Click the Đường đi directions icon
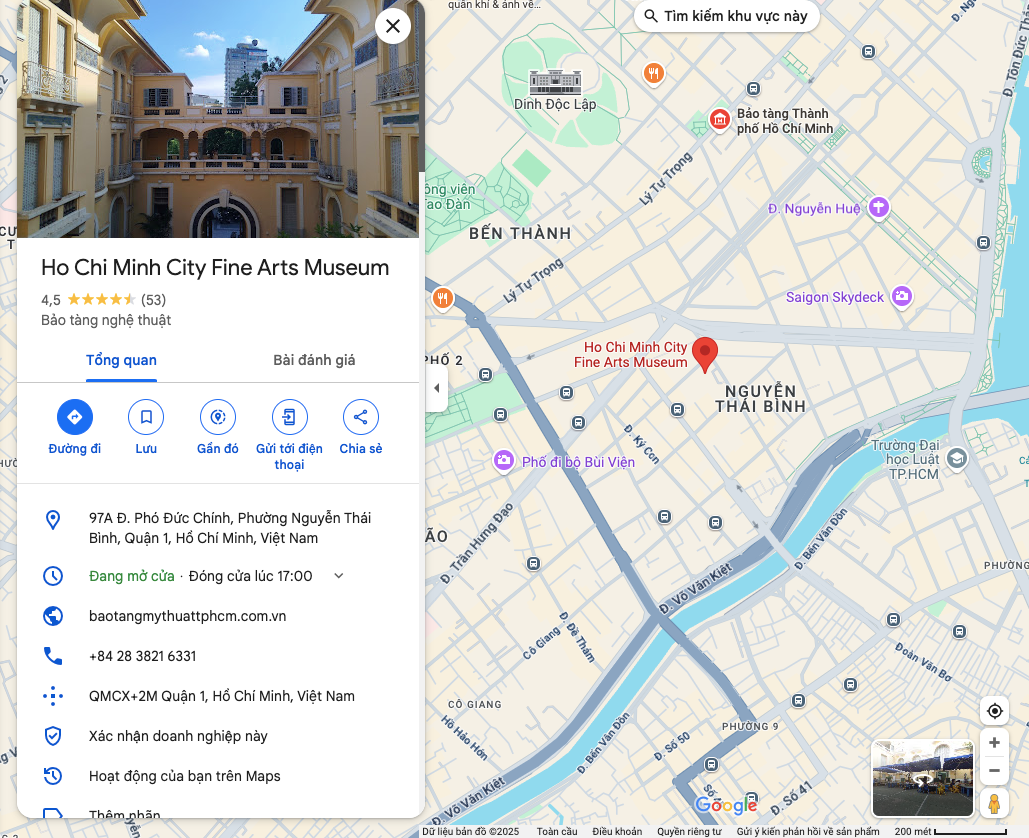The width and height of the screenshot is (1029, 838). click(x=75, y=417)
